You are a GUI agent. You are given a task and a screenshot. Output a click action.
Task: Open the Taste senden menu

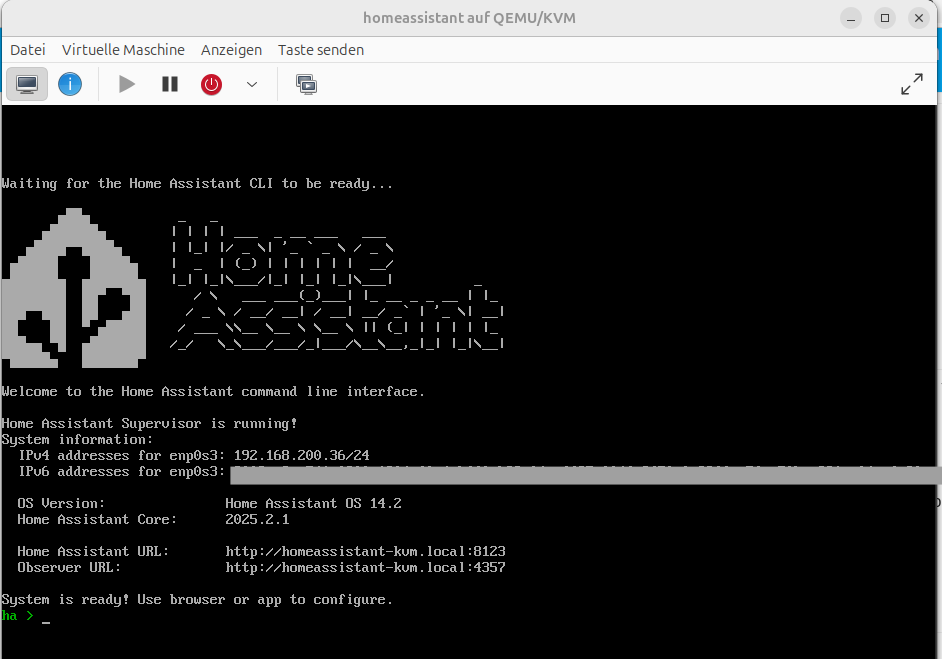(x=321, y=50)
